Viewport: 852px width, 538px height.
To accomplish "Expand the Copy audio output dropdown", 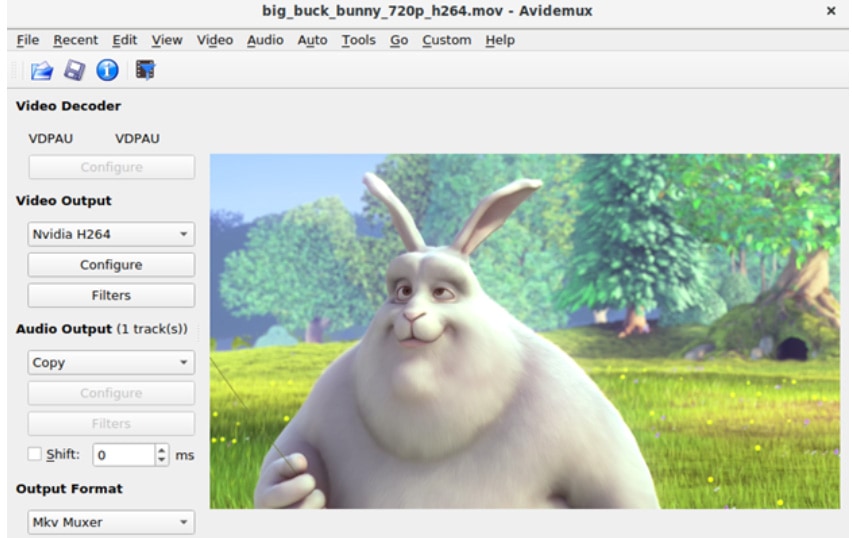I will 111,362.
